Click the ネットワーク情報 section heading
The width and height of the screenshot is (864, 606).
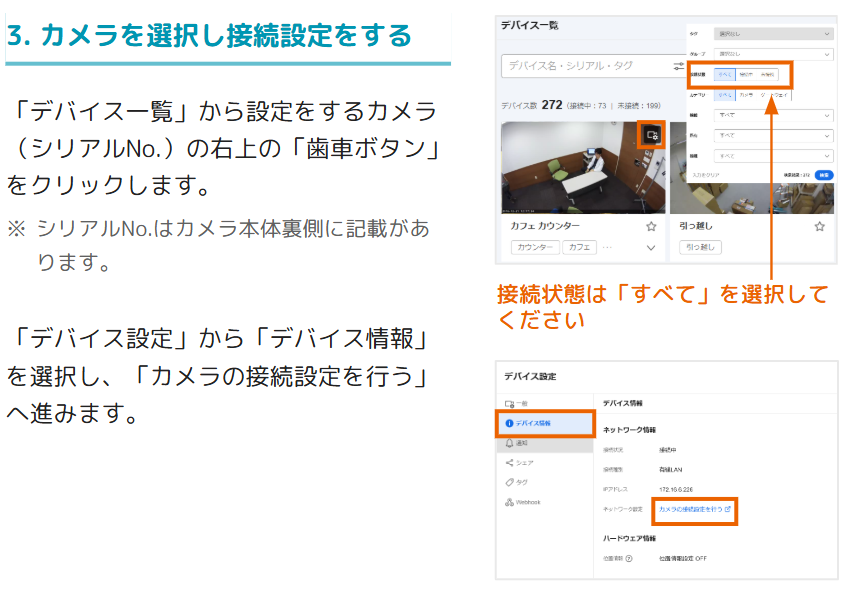629,430
